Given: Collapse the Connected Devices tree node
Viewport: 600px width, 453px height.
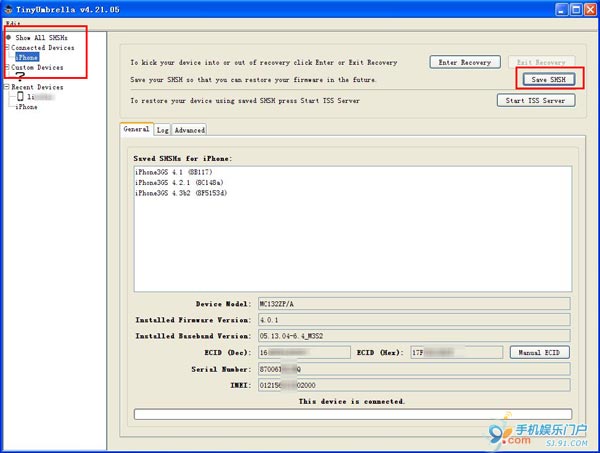Looking at the screenshot, I should pyautogui.click(x=7, y=47).
